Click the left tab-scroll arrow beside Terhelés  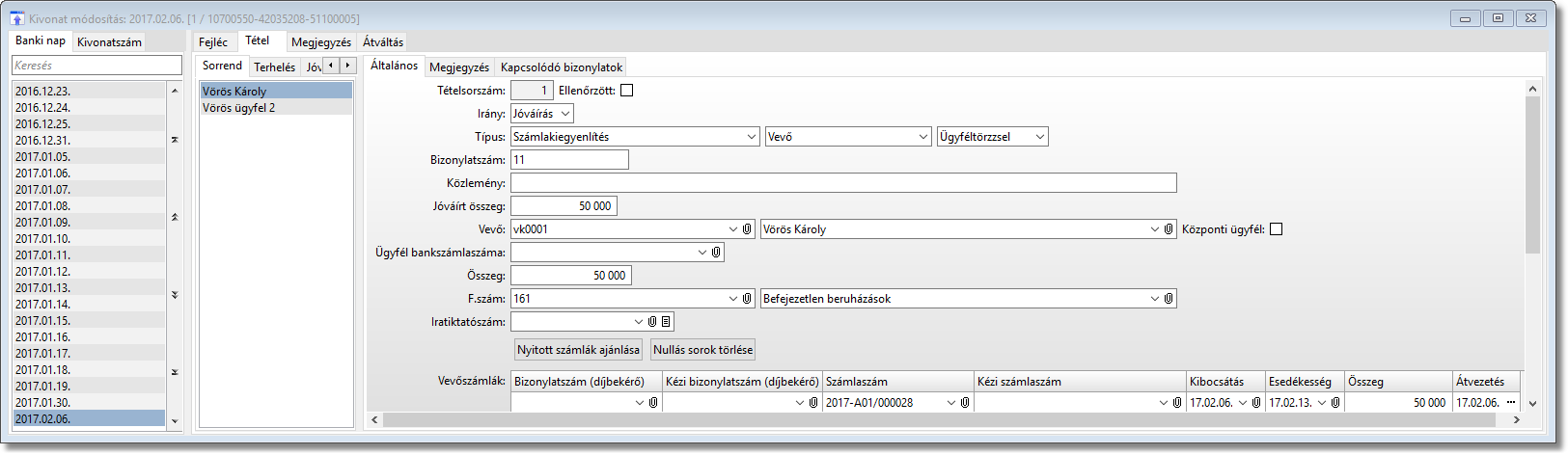pos(331,66)
